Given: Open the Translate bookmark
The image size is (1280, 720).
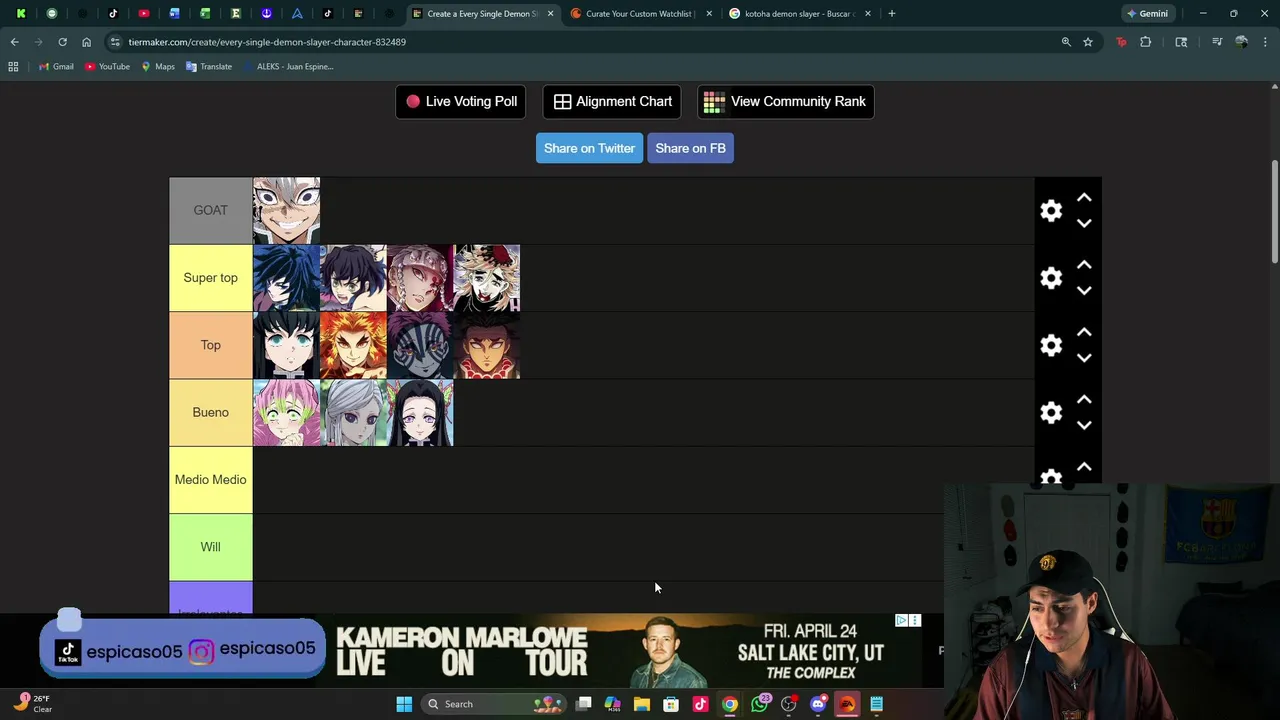Looking at the screenshot, I should coord(209,67).
